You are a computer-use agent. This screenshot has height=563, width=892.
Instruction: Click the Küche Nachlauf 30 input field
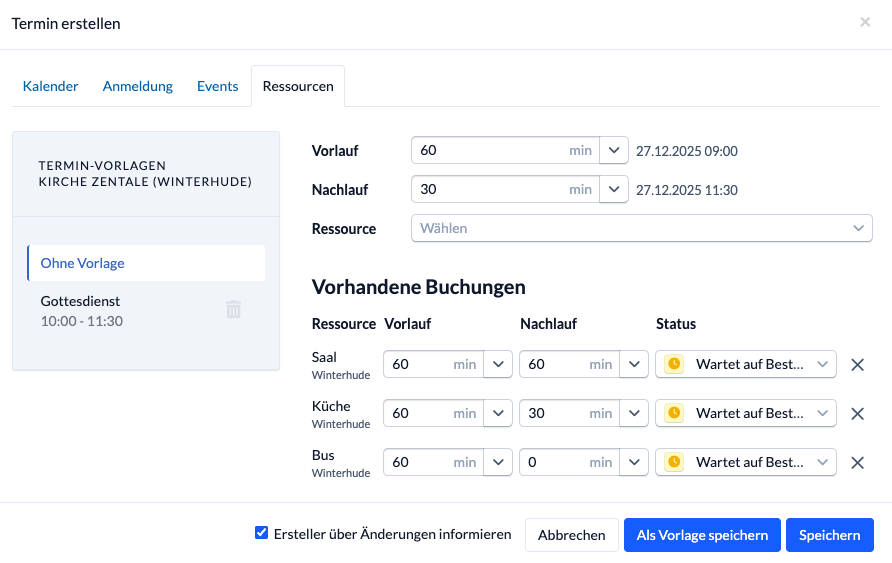tap(569, 413)
